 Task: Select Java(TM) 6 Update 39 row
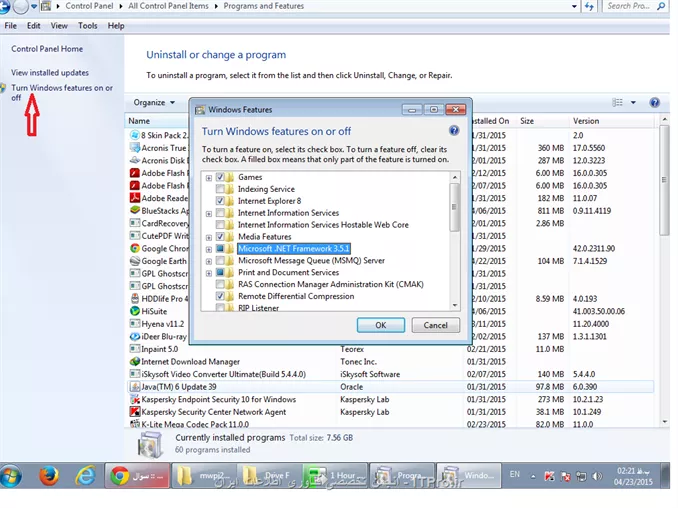click(x=391, y=387)
